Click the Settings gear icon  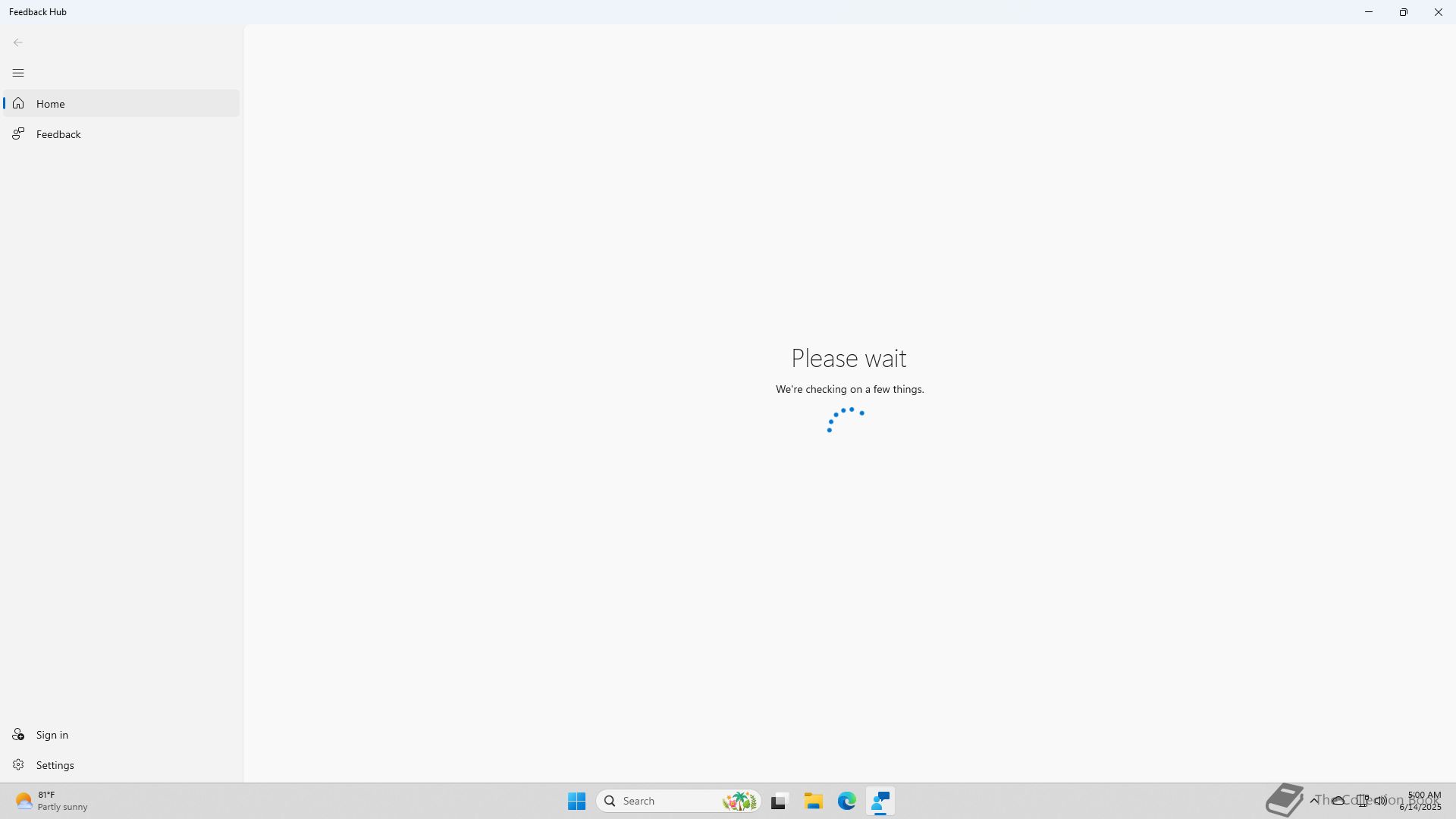(18, 765)
